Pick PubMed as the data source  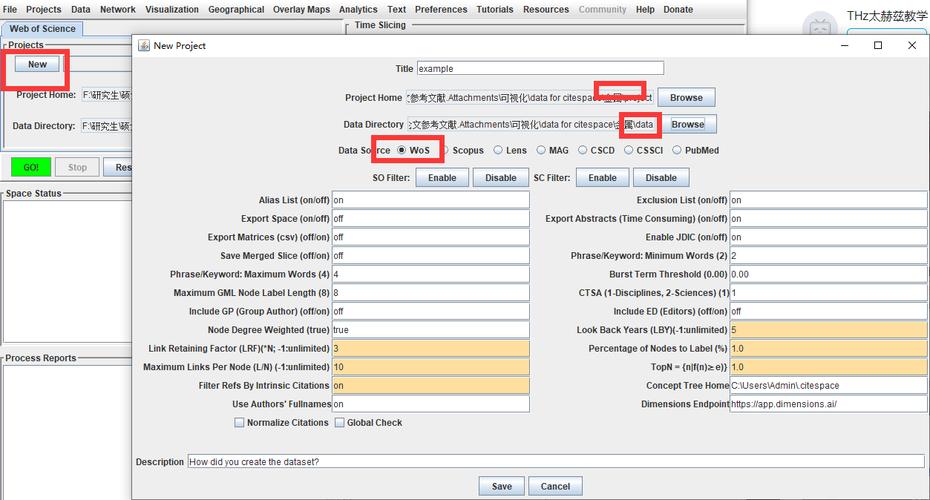coord(677,150)
